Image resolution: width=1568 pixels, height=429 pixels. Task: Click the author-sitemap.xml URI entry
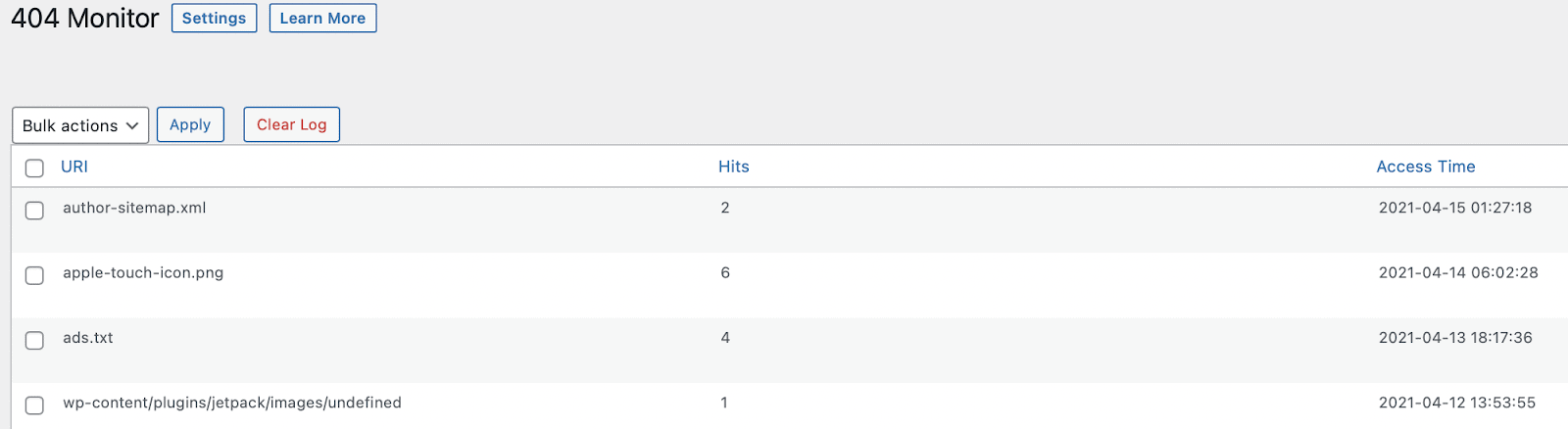[134, 208]
